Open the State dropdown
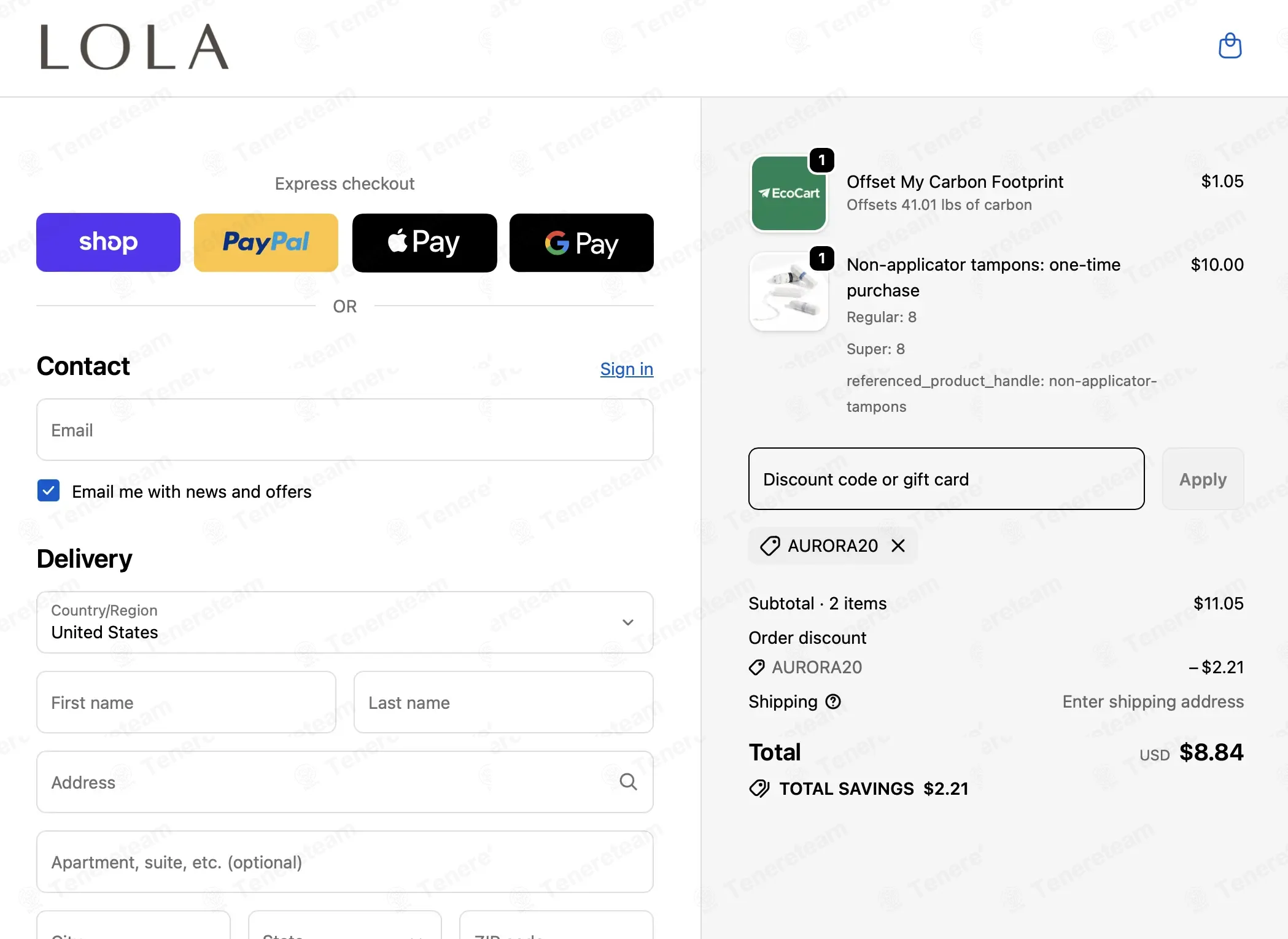The width and height of the screenshot is (1288, 939). pyautogui.click(x=345, y=925)
